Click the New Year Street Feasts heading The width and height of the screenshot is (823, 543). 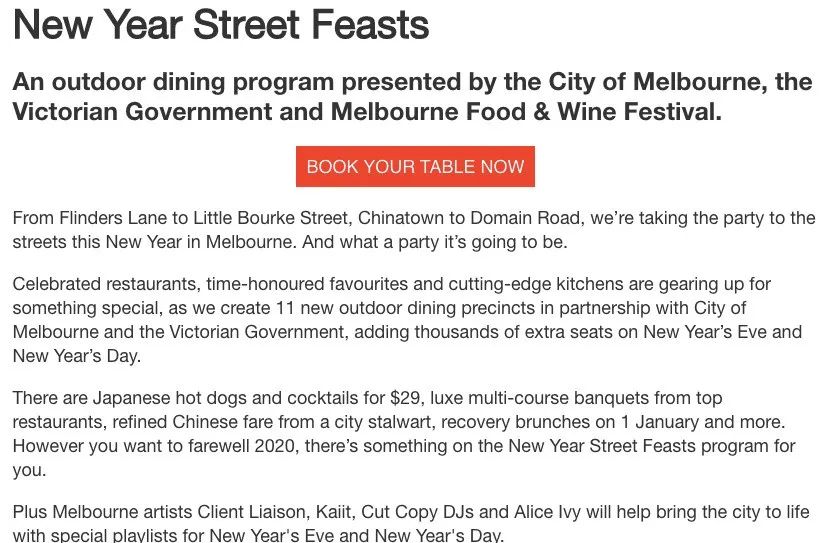(x=221, y=24)
